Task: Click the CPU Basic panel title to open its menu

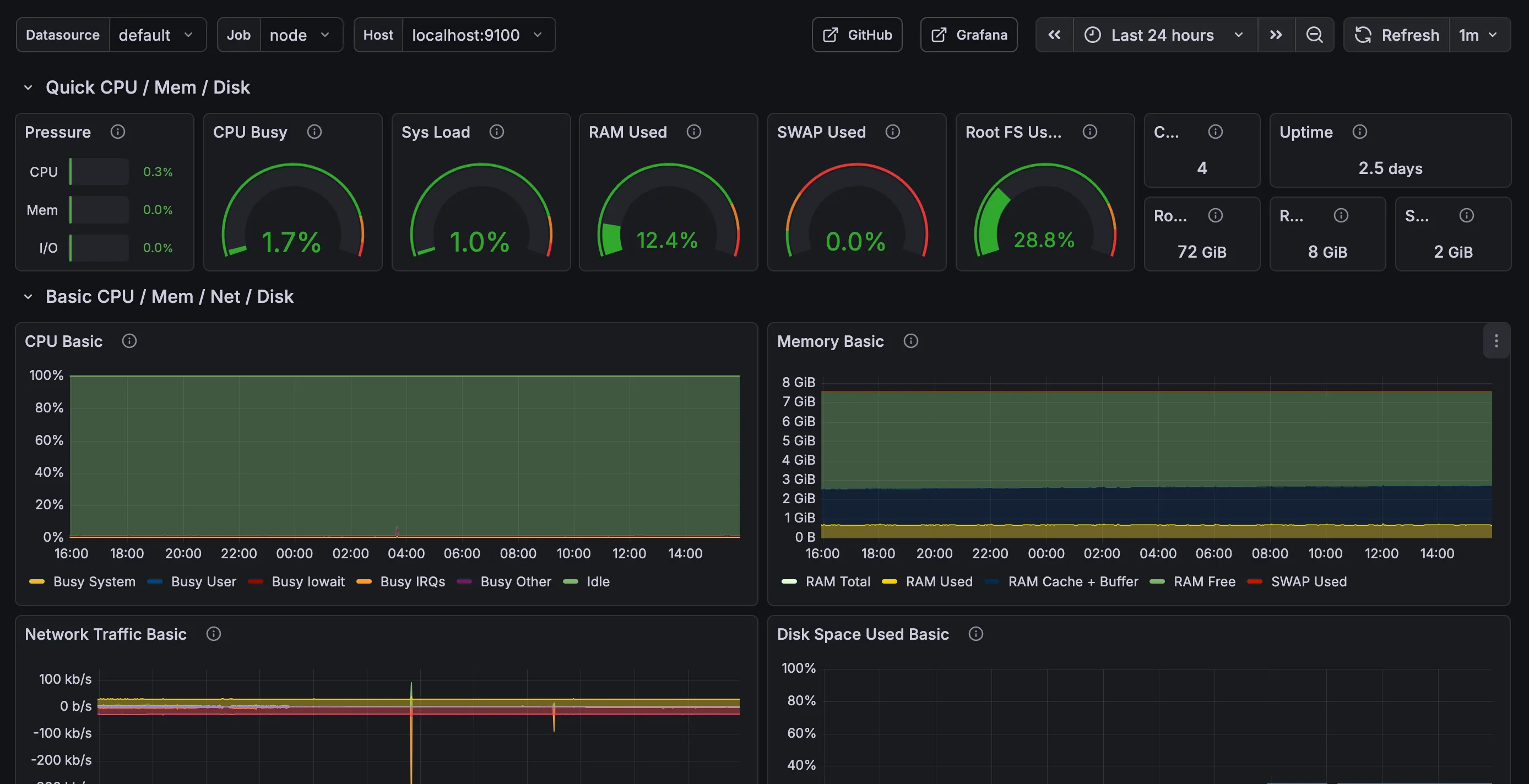Action: pyautogui.click(x=63, y=341)
